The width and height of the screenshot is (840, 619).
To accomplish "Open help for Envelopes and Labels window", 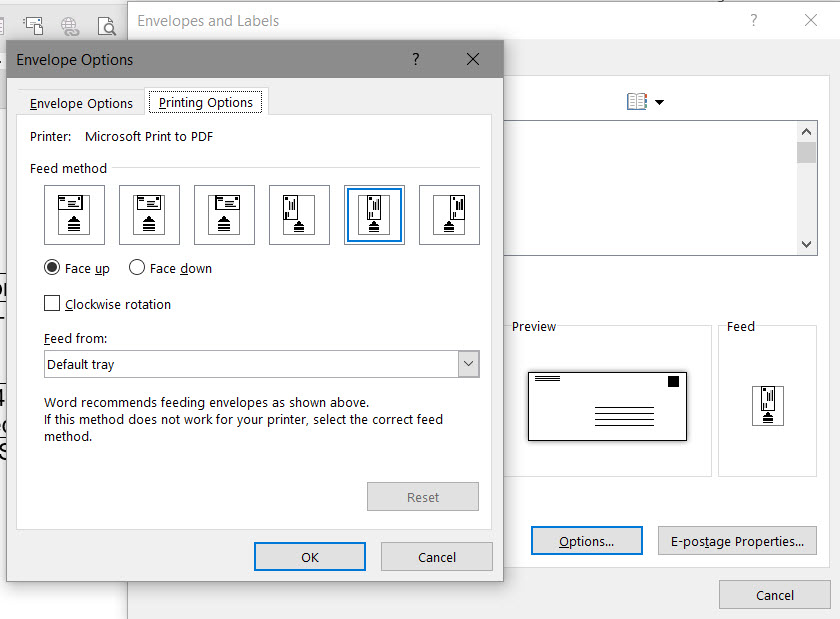I will pyautogui.click(x=754, y=20).
